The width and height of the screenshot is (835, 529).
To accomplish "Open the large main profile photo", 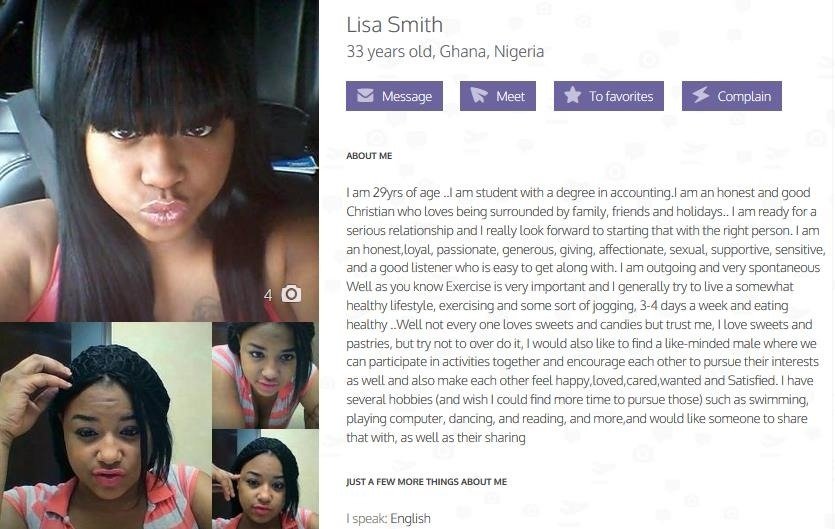I will [159, 160].
